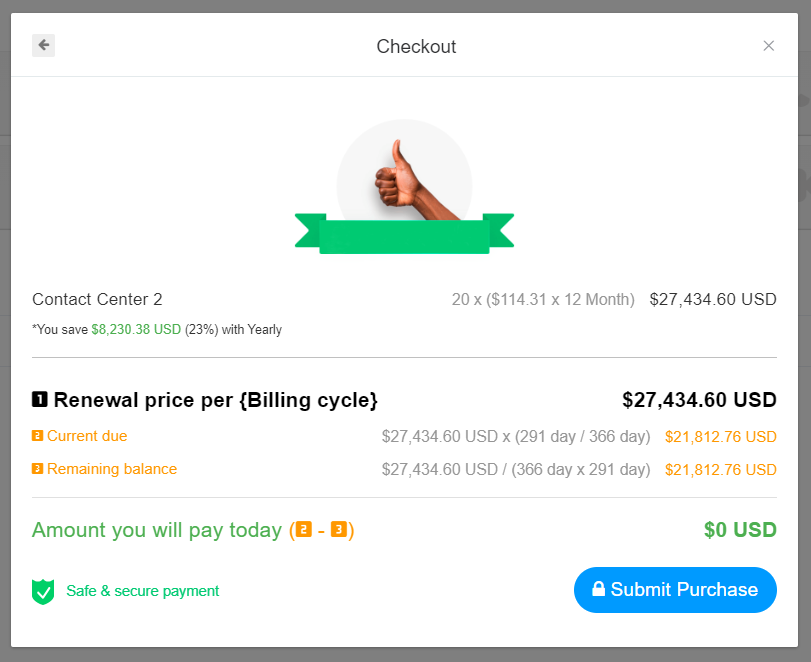The height and width of the screenshot is (662, 811).
Task: Click the Renewal price $27,434.60 USD total
Action: (699, 400)
